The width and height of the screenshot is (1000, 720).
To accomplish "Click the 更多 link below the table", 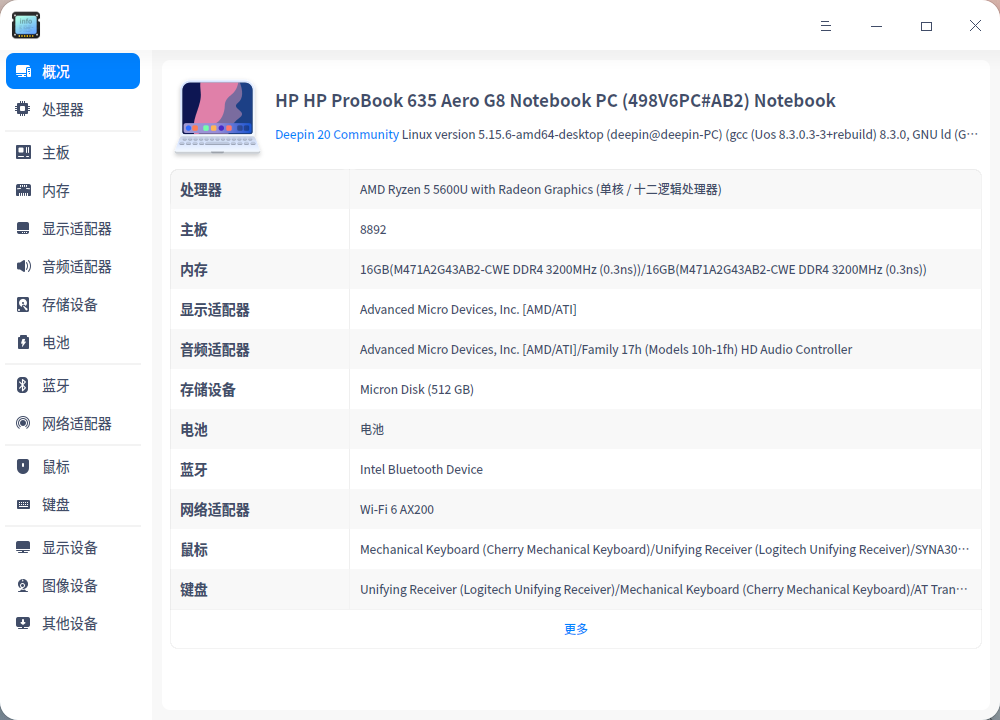I will pos(576,629).
